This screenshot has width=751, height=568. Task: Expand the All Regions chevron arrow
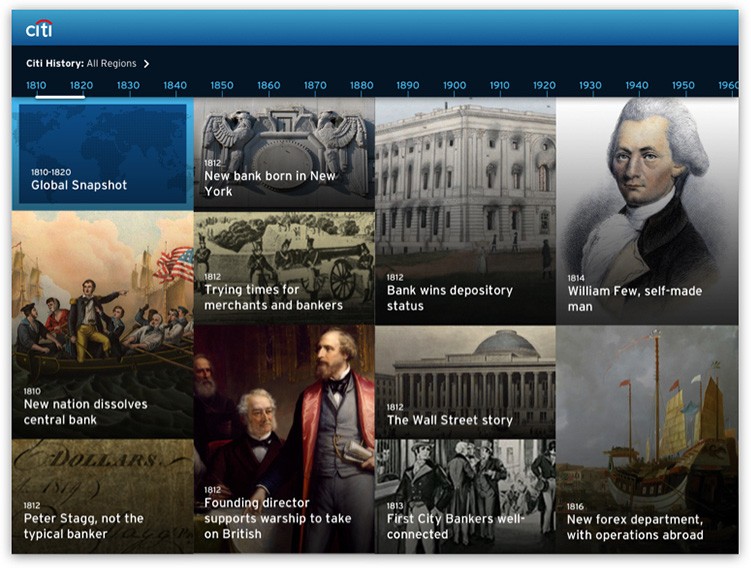147,64
